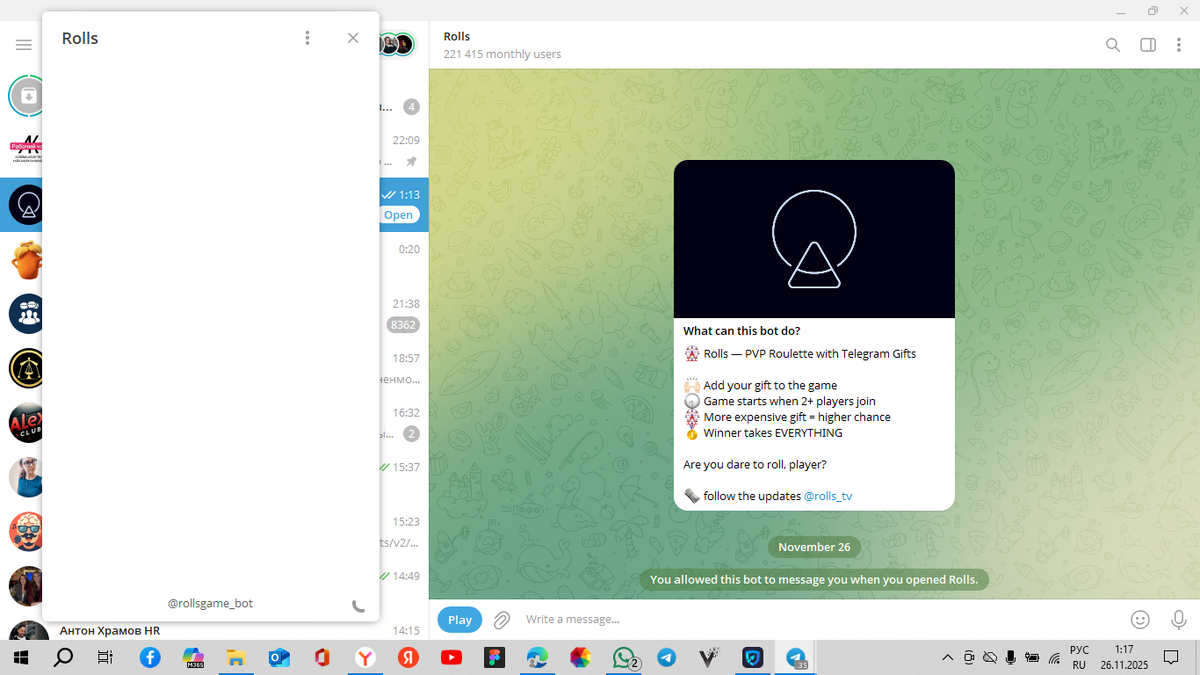Open Task View in the taskbar
The image size is (1200, 675).
(x=105, y=658)
